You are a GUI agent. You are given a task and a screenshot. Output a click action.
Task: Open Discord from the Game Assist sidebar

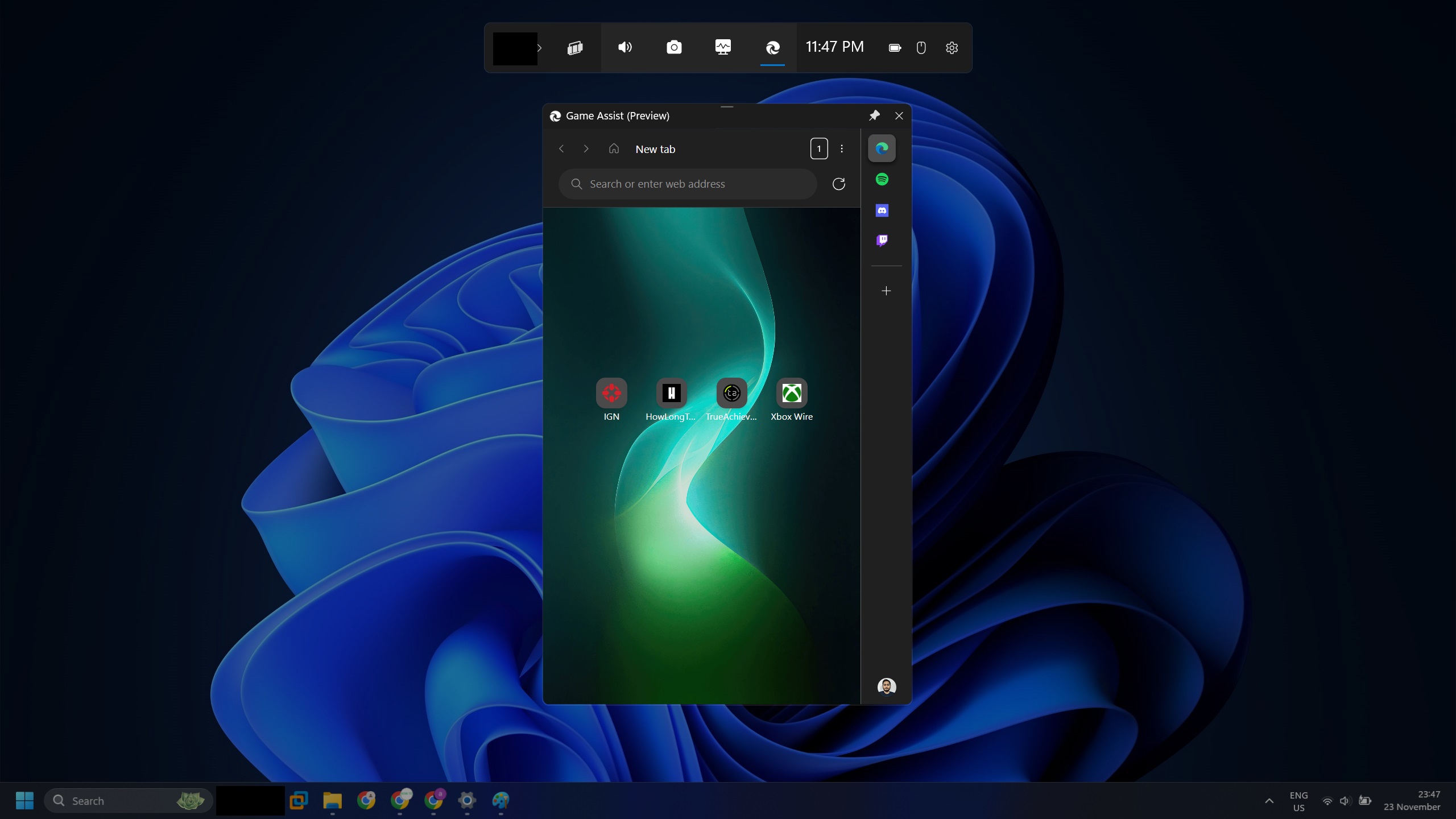pyautogui.click(x=882, y=210)
